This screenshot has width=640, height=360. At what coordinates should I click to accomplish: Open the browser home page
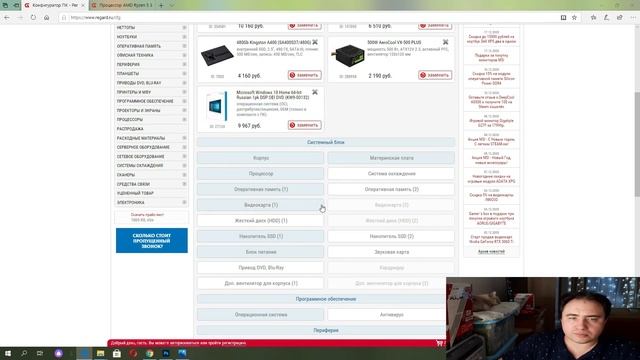47,18
